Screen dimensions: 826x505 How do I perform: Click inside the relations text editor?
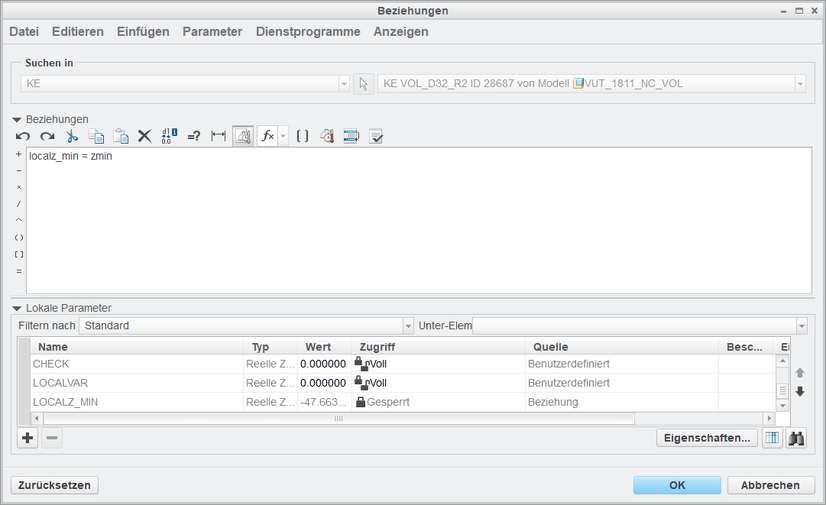400,220
